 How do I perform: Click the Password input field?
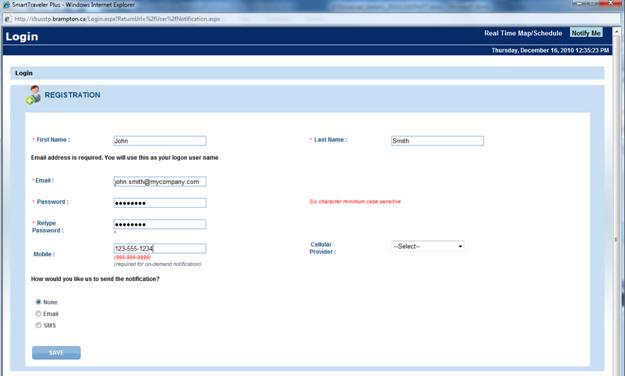click(160, 203)
